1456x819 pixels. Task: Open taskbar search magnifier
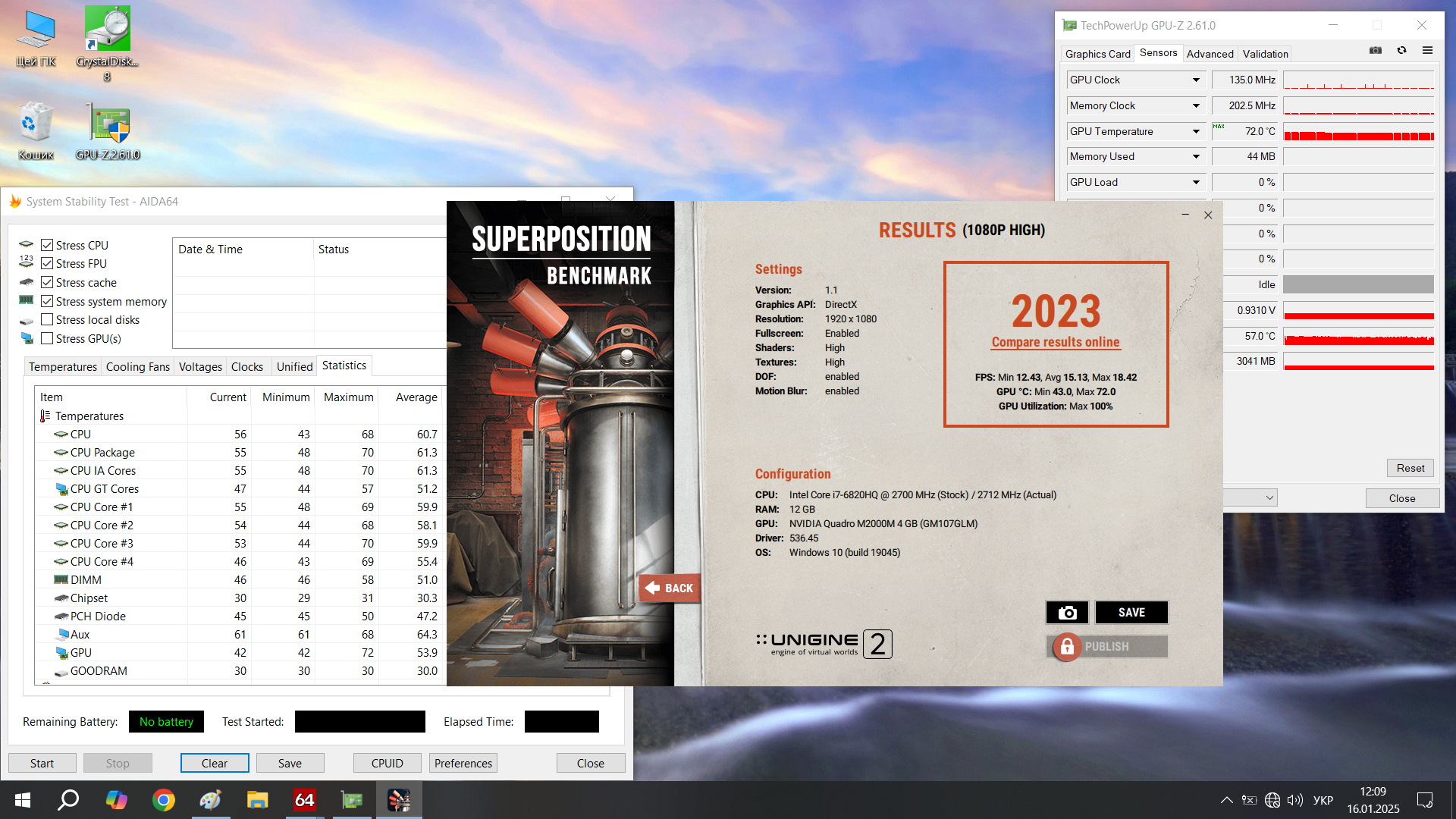click(x=69, y=800)
